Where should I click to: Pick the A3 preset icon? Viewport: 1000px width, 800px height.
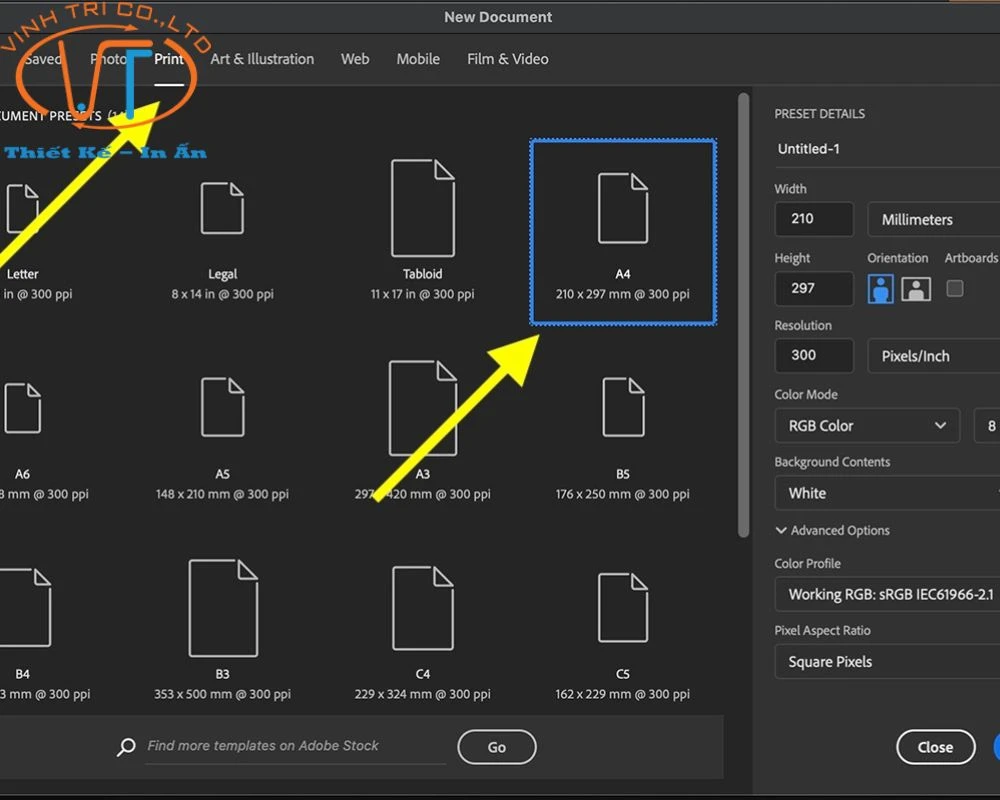423,408
